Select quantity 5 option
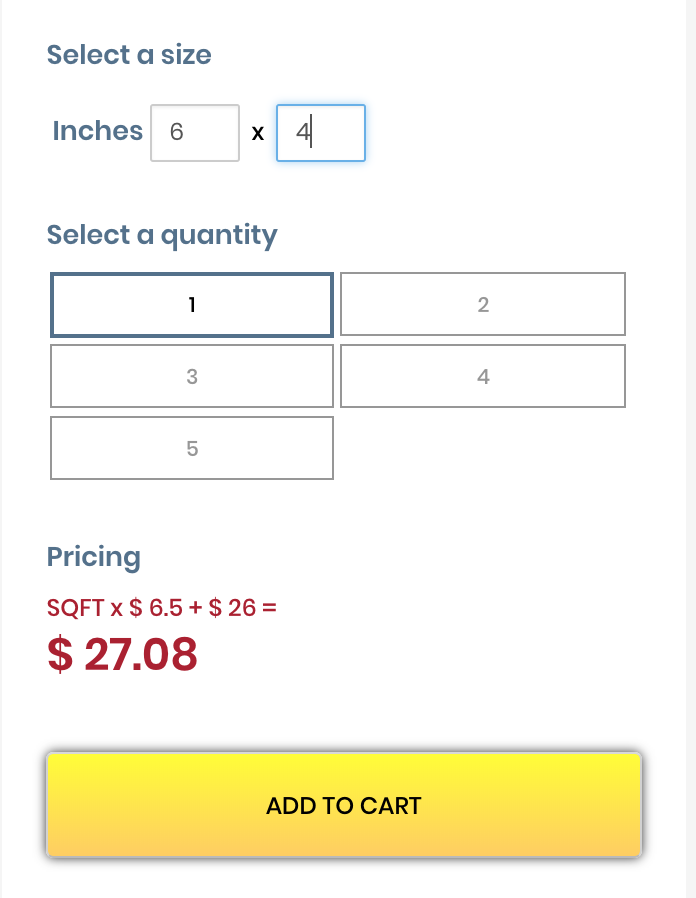 (191, 449)
